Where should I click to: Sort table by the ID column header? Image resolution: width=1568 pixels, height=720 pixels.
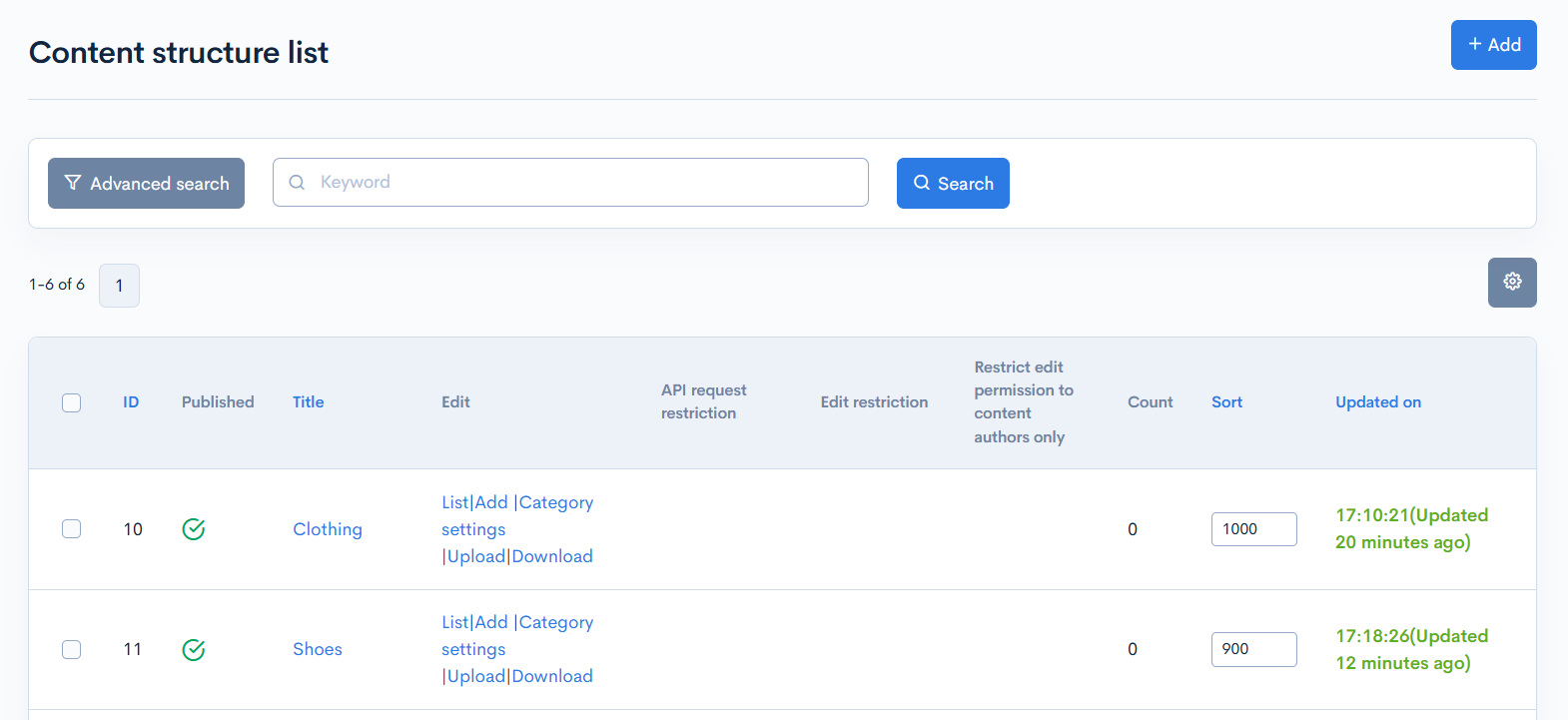click(131, 402)
